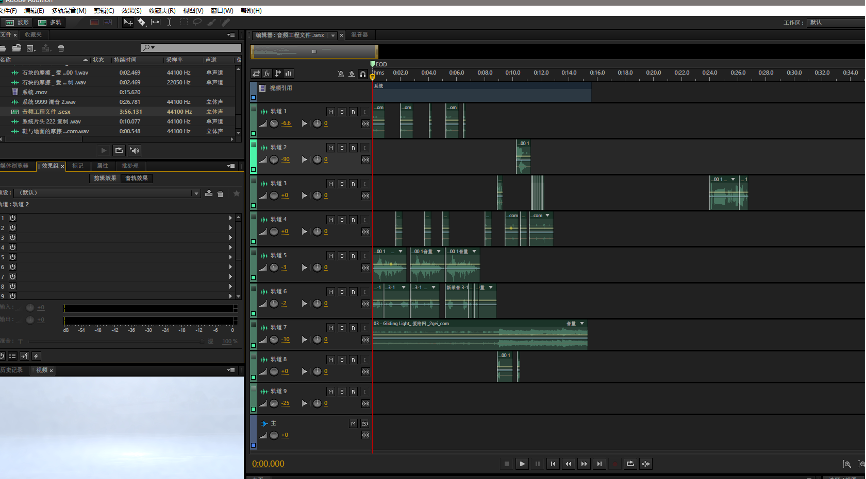
Task: Mute track 1 with the M button
Action: (330, 111)
